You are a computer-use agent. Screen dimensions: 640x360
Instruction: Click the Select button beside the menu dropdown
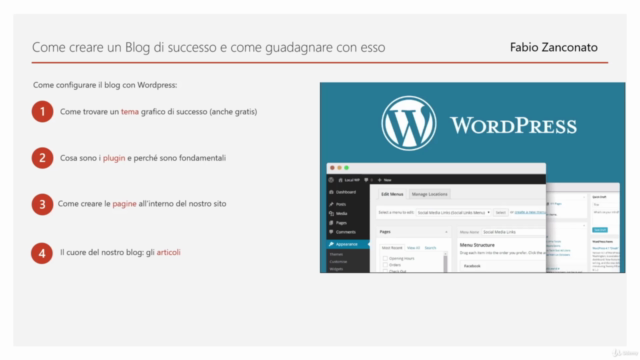click(500, 213)
